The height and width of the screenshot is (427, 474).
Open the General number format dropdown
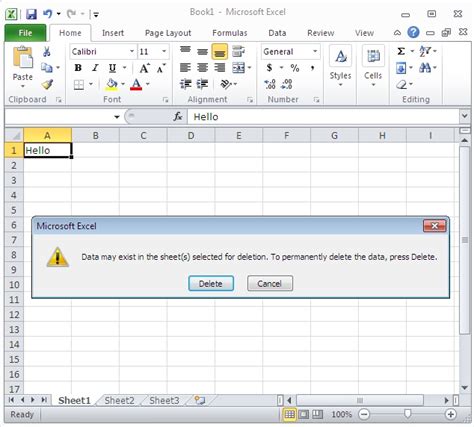pos(315,51)
